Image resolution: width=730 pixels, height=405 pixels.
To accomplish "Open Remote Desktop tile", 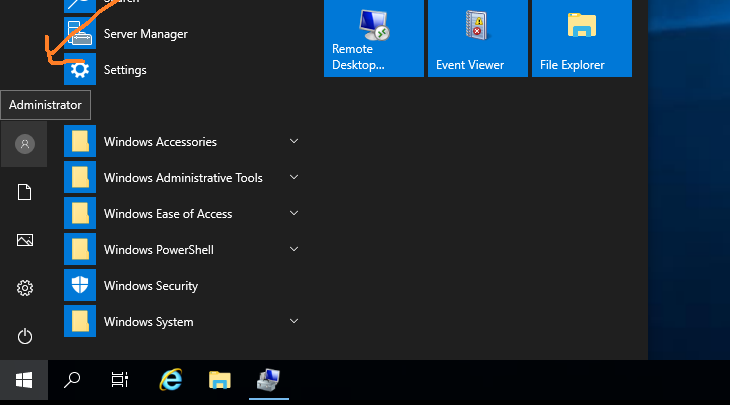I will coord(374,38).
